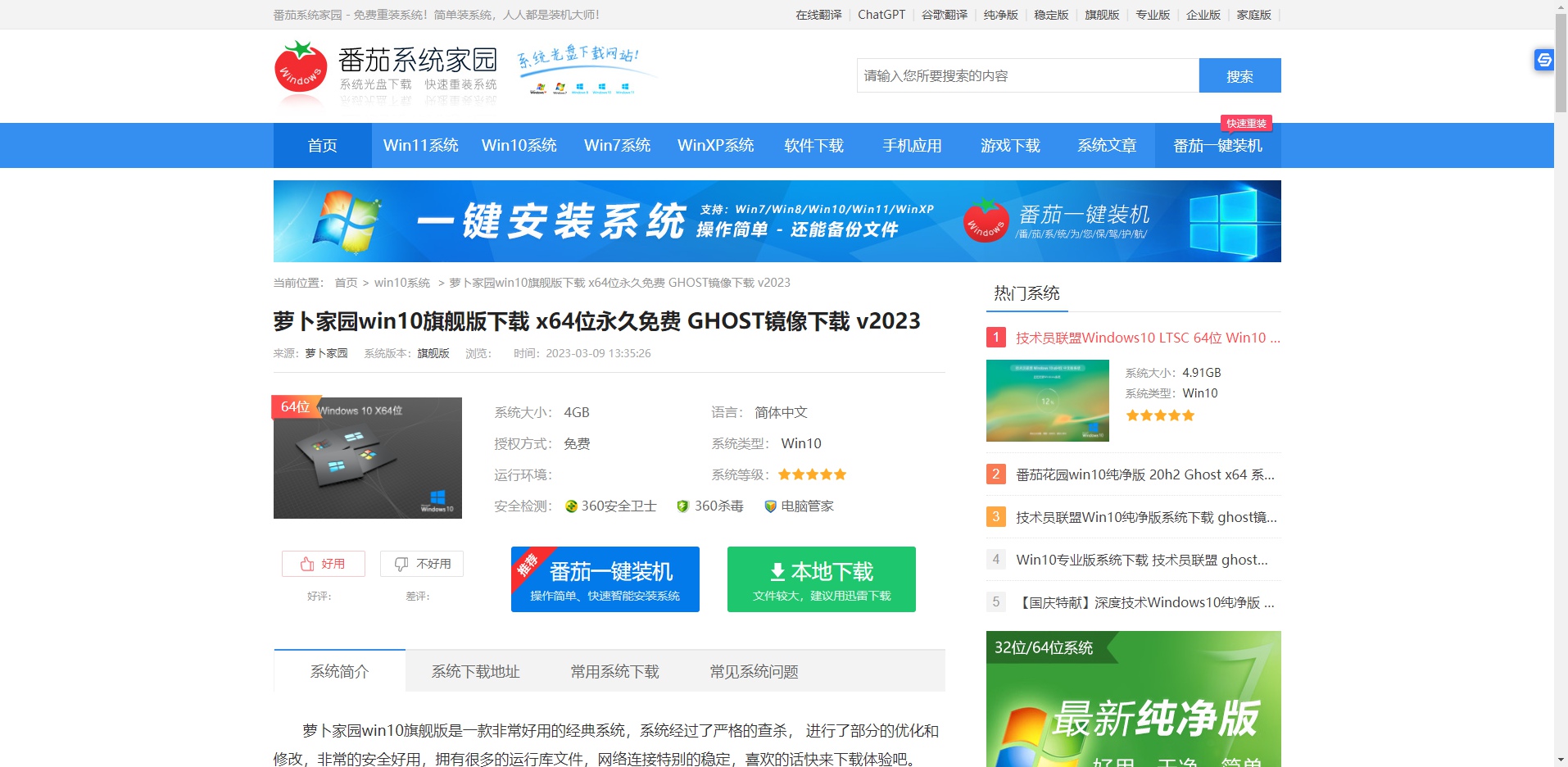Open the 首页 navigation item
Screen dimensions: 1568x767
click(323, 145)
